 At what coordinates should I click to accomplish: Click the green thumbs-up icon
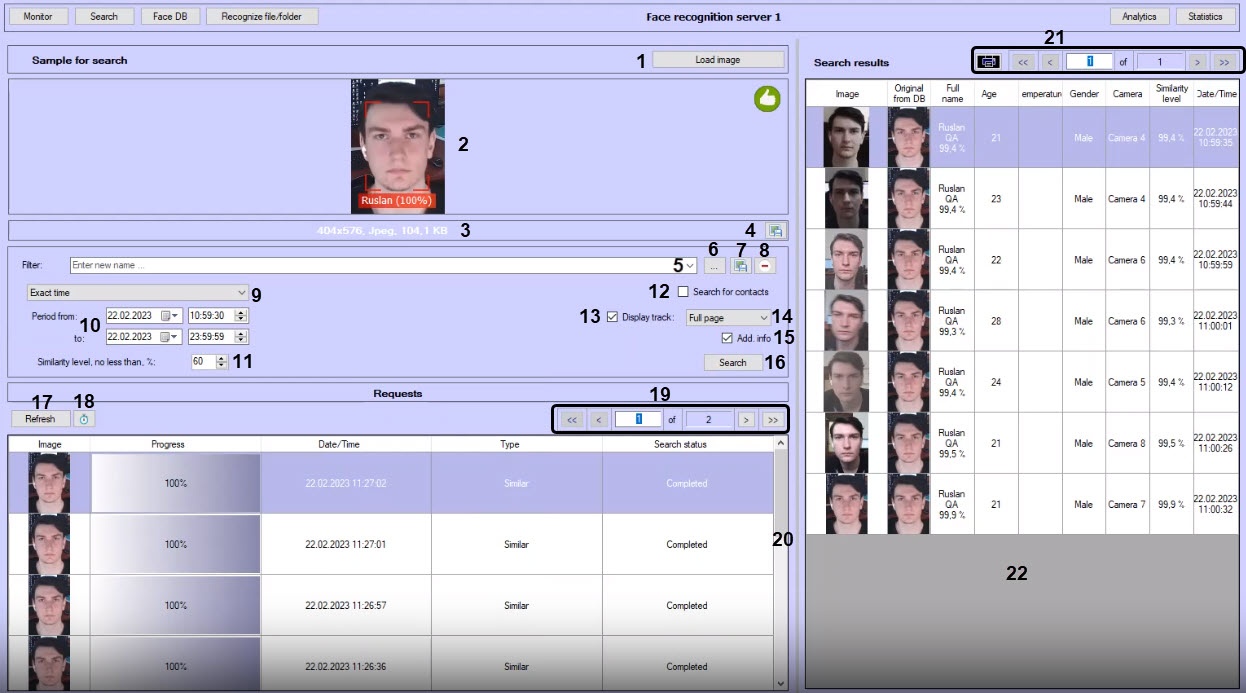767,98
